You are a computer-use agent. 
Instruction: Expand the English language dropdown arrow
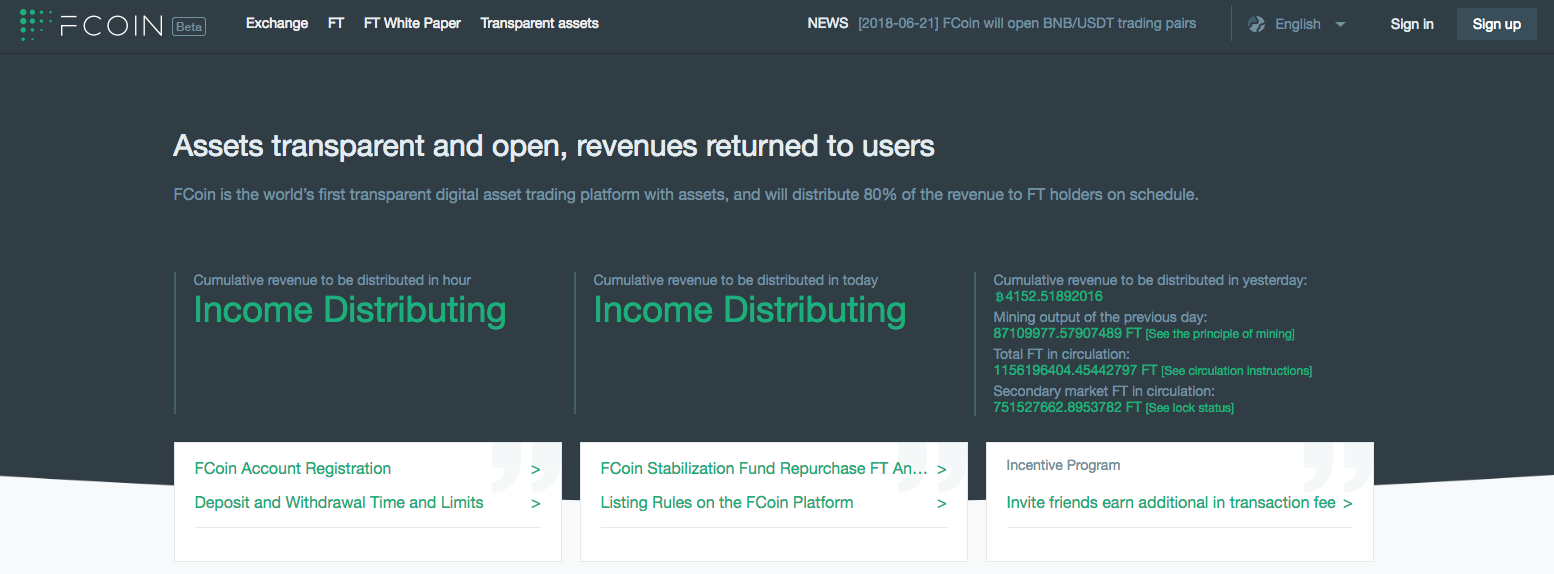1340,24
